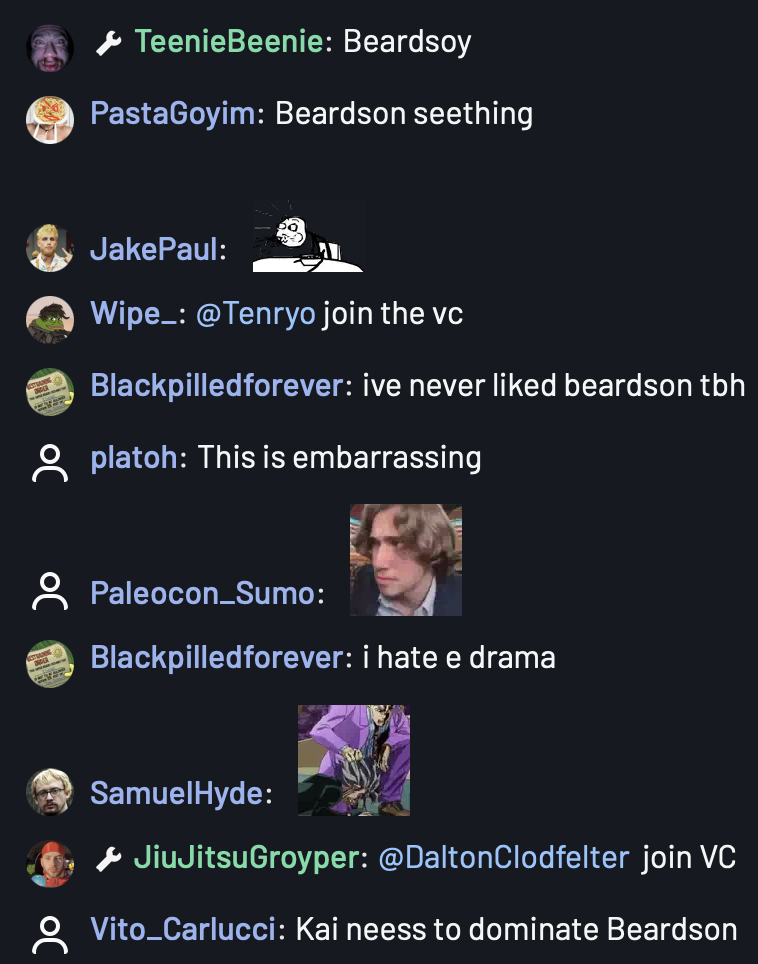View the purple suit anime emote
Image resolution: width=758 pixels, height=964 pixels.
354,761
